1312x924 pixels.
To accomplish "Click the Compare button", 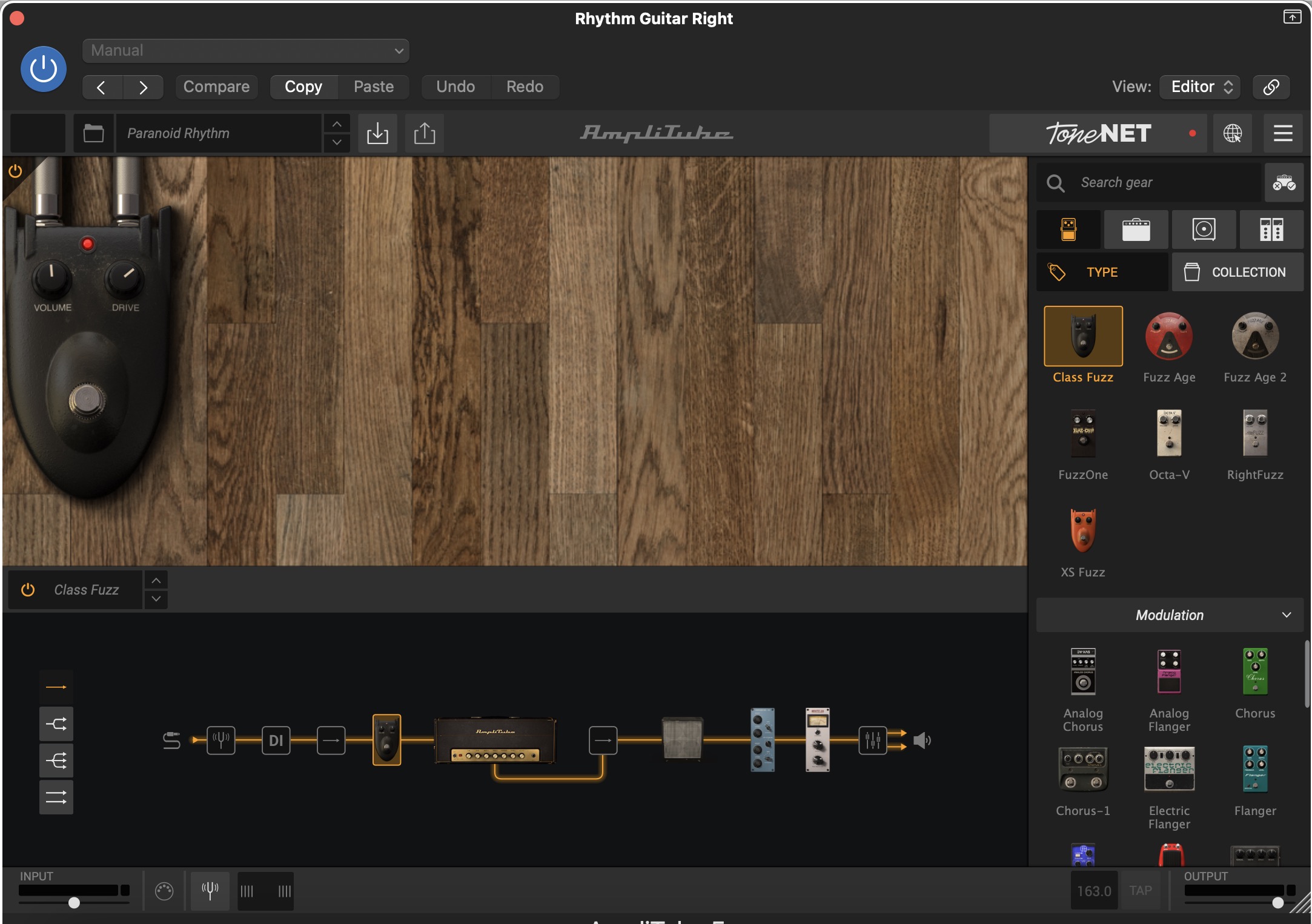I will tap(216, 87).
